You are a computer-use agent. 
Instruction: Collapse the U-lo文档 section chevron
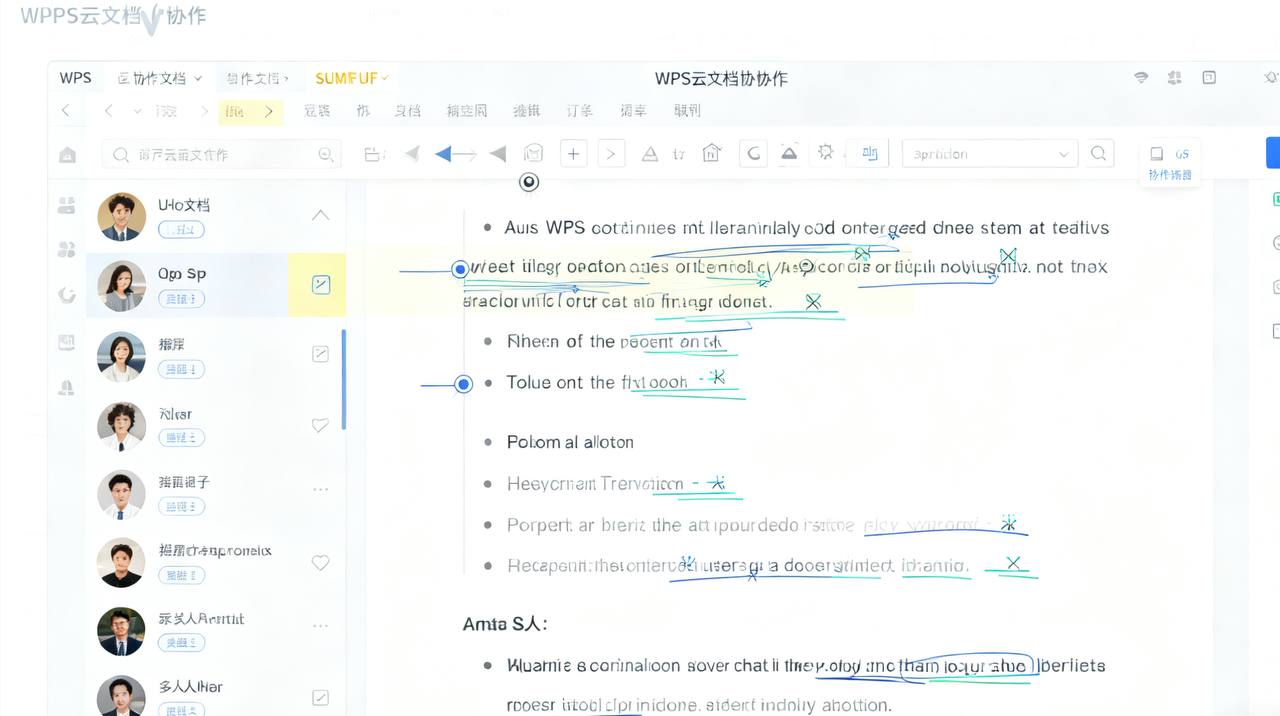click(x=320, y=215)
